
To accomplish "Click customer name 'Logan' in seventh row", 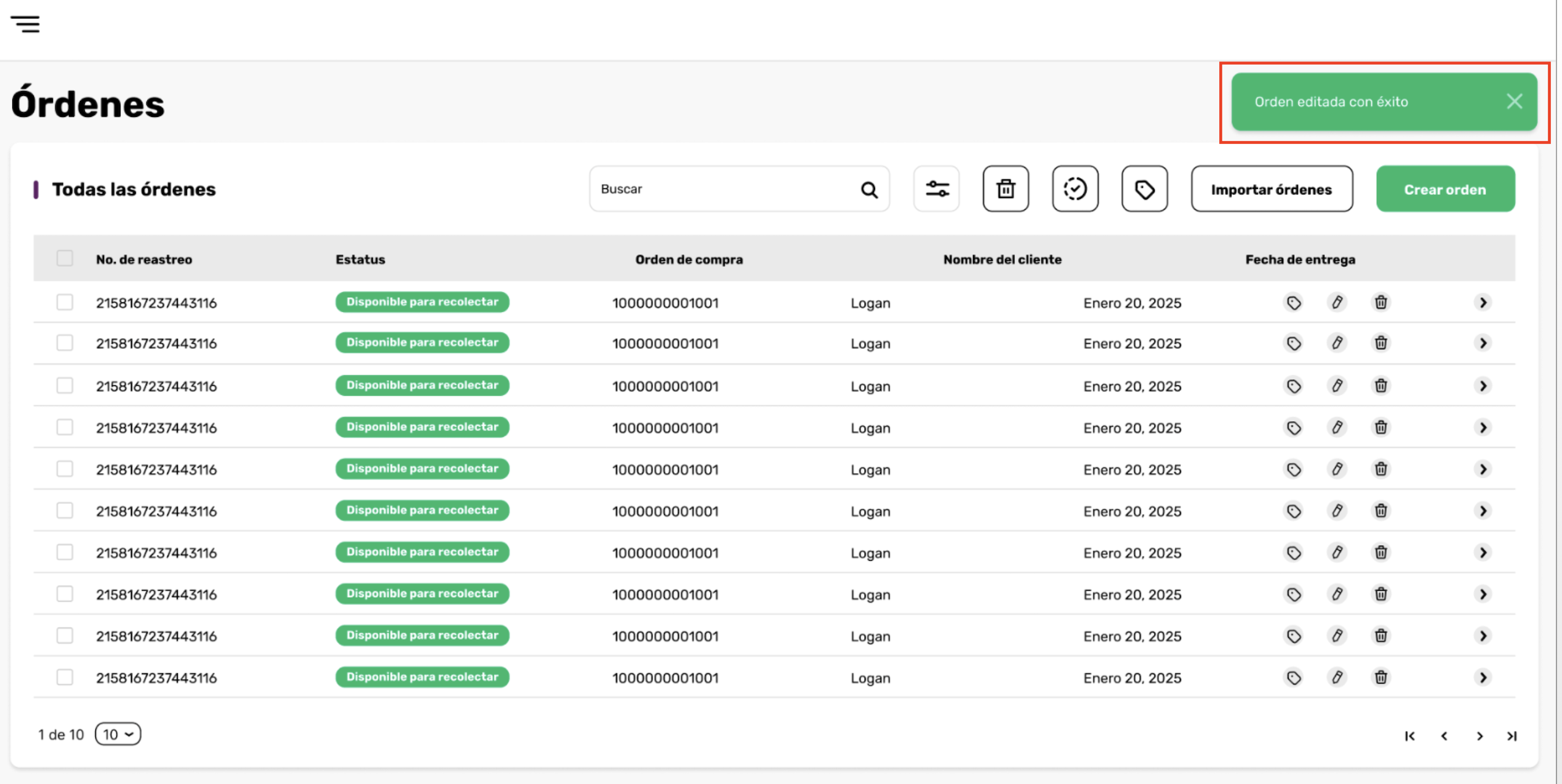I will [870, 553].
